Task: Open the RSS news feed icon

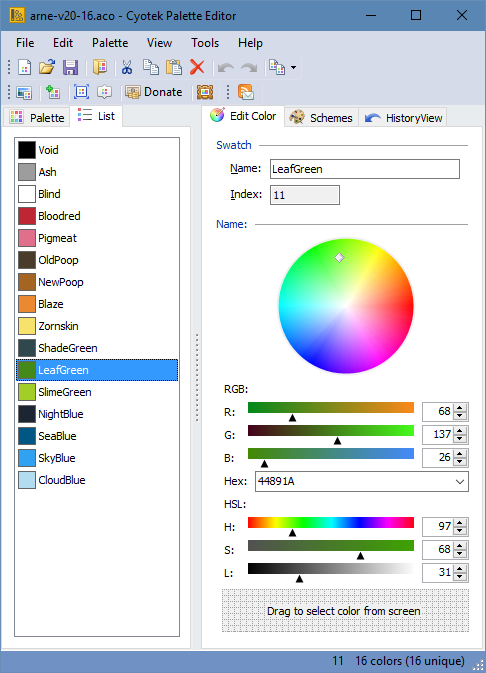Action: tap(246, 92)
